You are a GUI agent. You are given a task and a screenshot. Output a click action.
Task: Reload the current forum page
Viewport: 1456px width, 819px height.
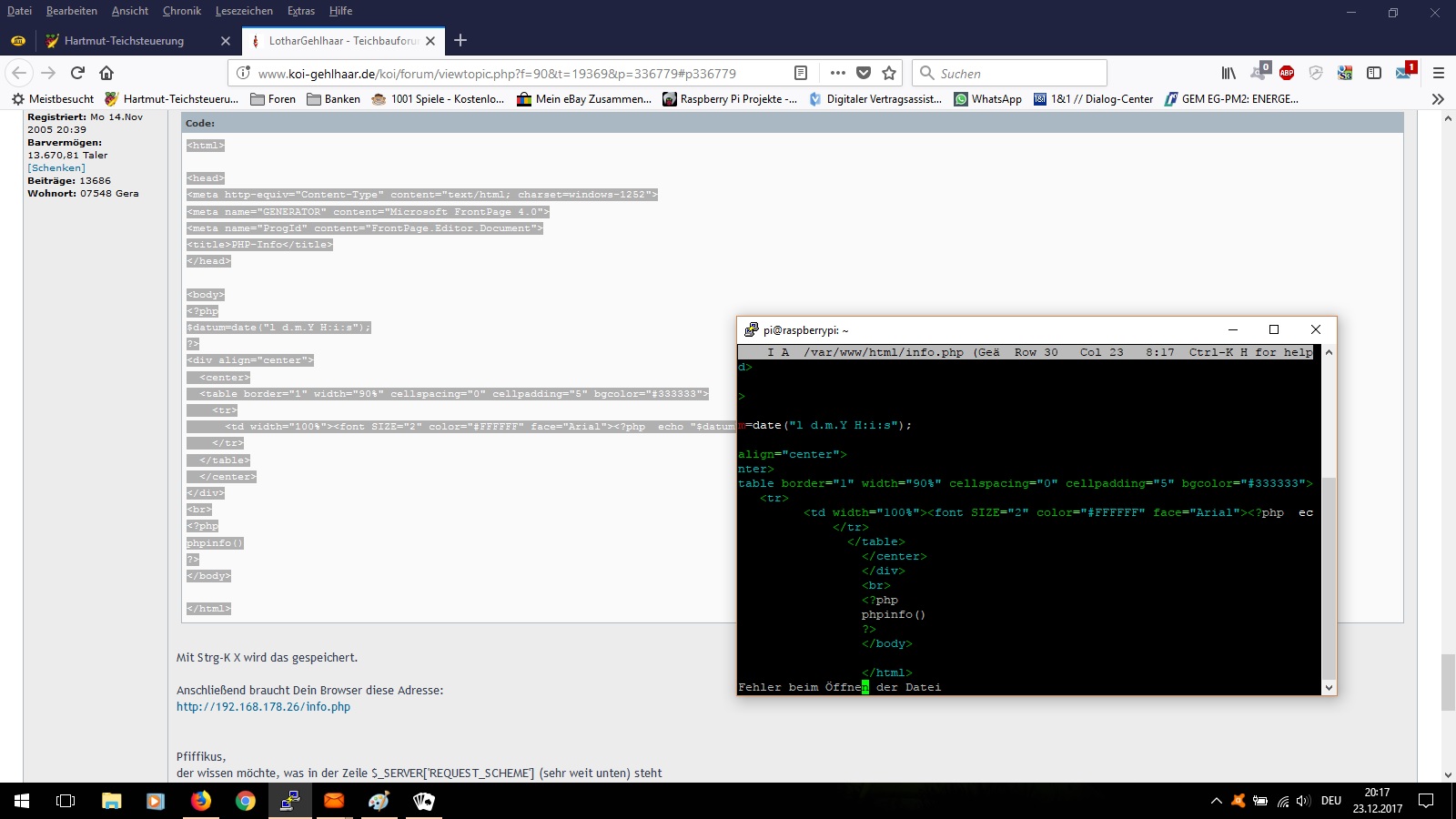(x=77, y=73)
